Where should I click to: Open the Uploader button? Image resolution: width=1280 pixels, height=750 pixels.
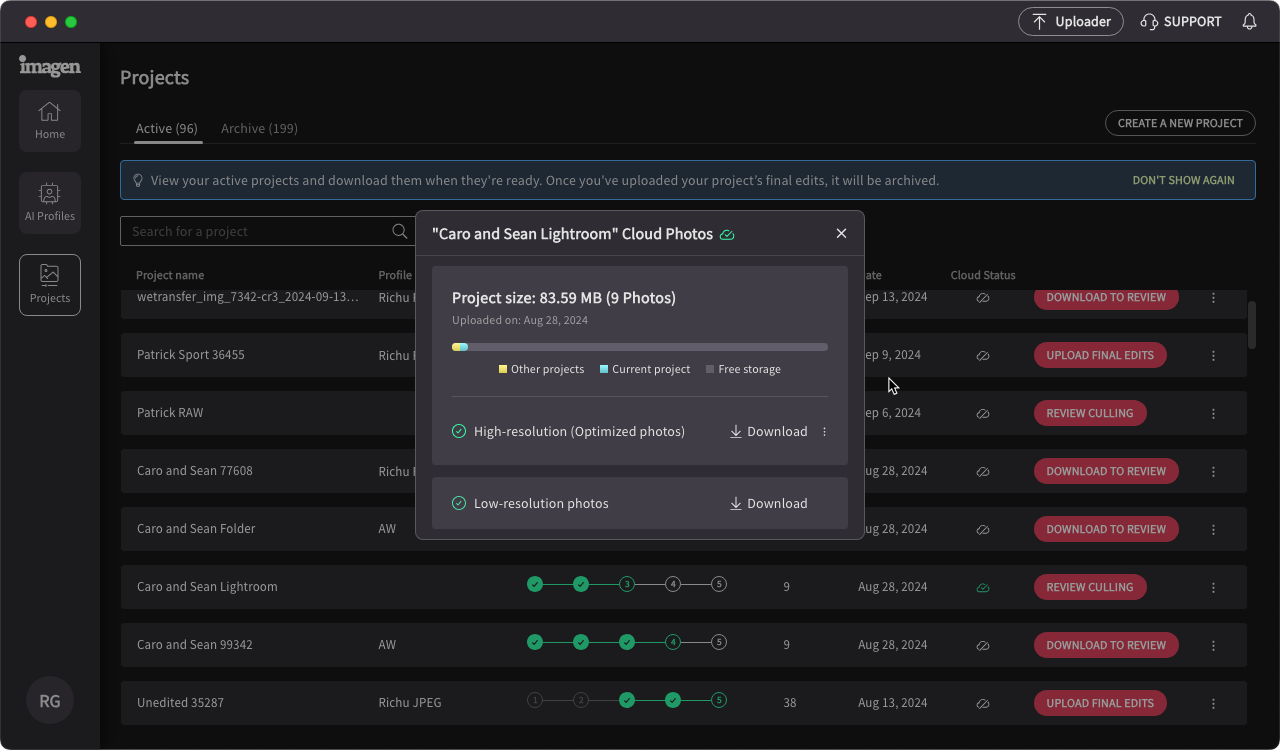(1071, 21)
